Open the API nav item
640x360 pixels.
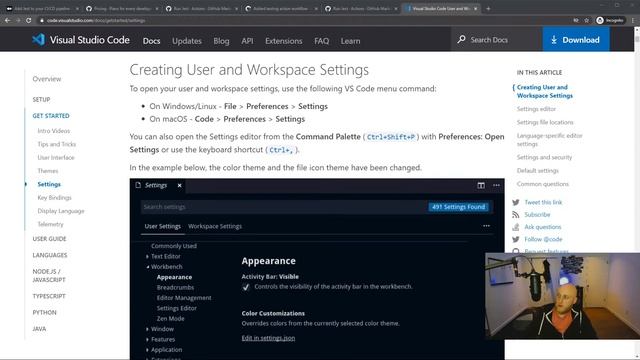click(247, 41)
